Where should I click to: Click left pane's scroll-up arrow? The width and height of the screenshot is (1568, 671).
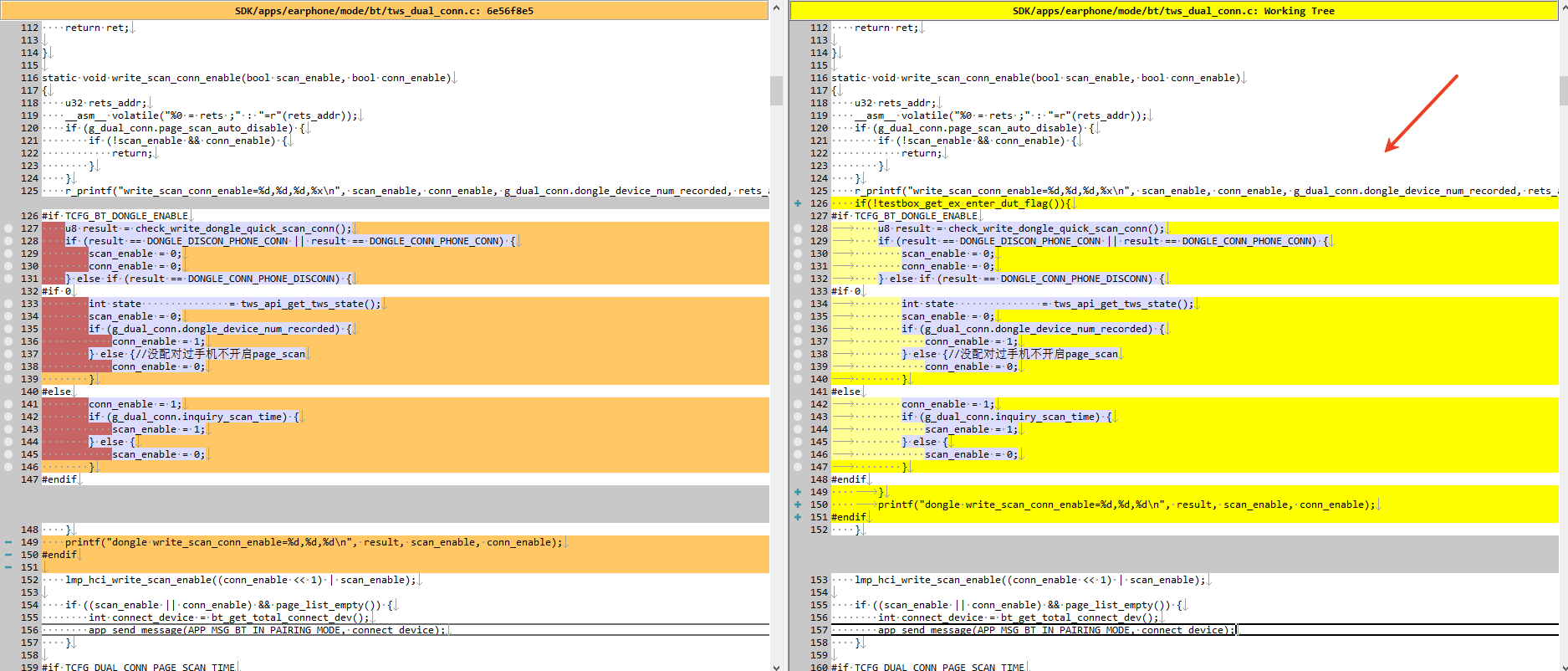point(776,8)
